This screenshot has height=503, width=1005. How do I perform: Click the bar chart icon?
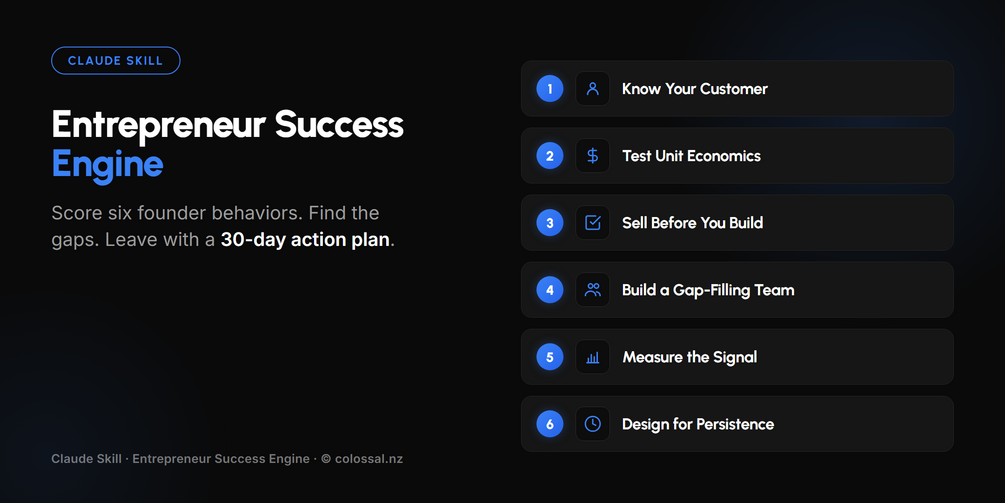click(592, 357)
